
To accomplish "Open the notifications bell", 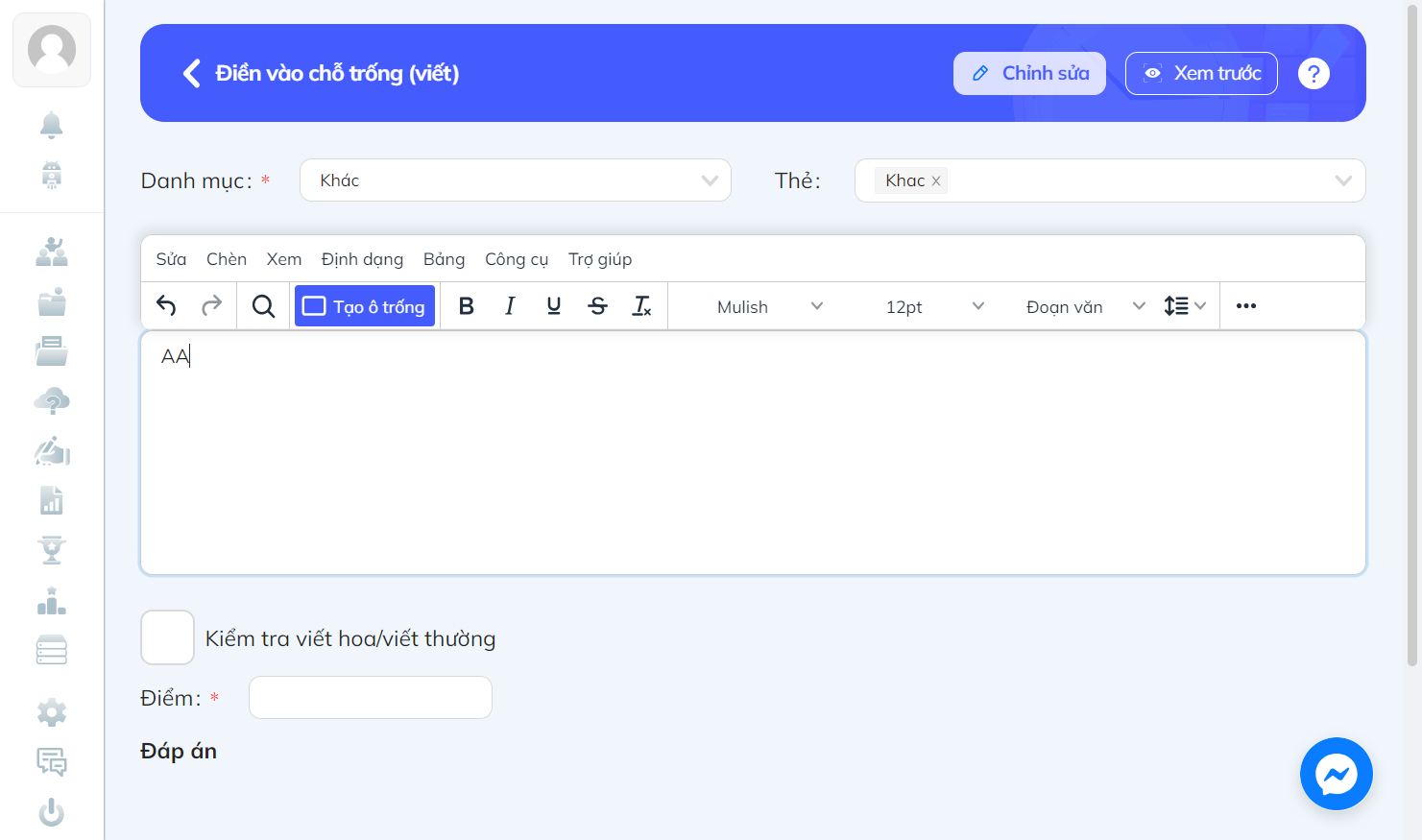I will tap(52, 125).
